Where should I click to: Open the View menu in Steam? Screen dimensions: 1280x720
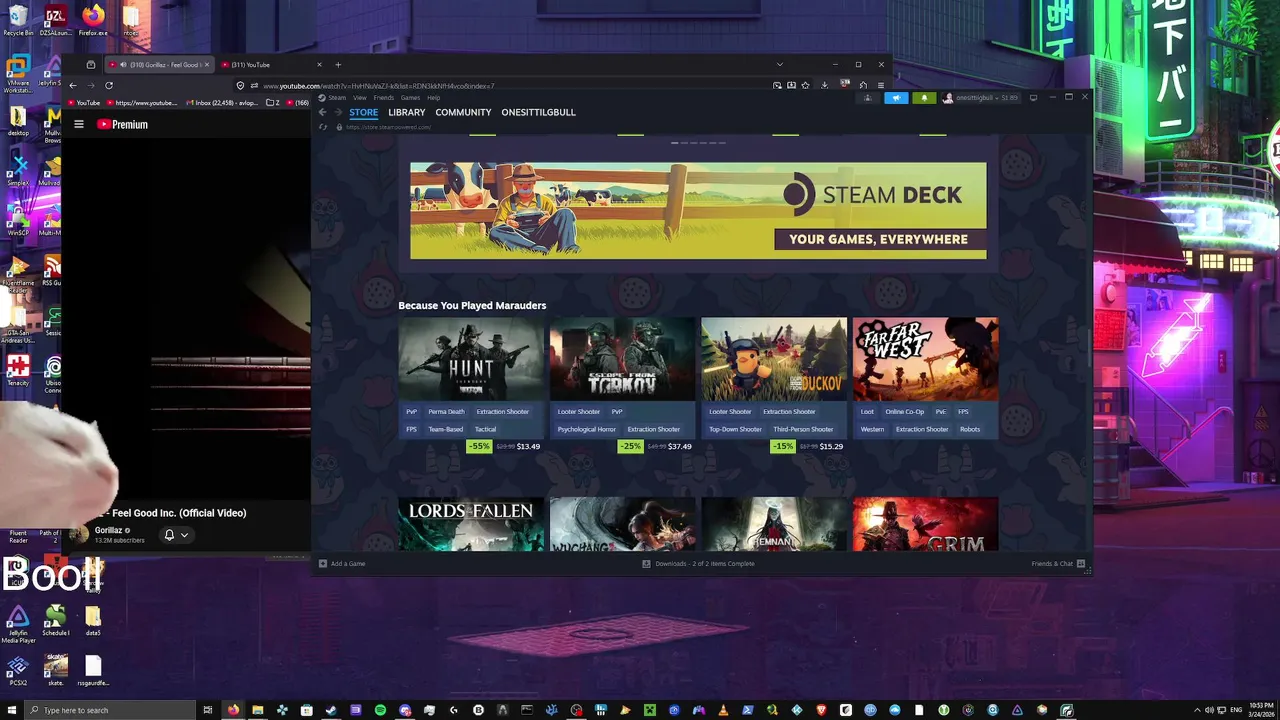[x=359, y=98]
